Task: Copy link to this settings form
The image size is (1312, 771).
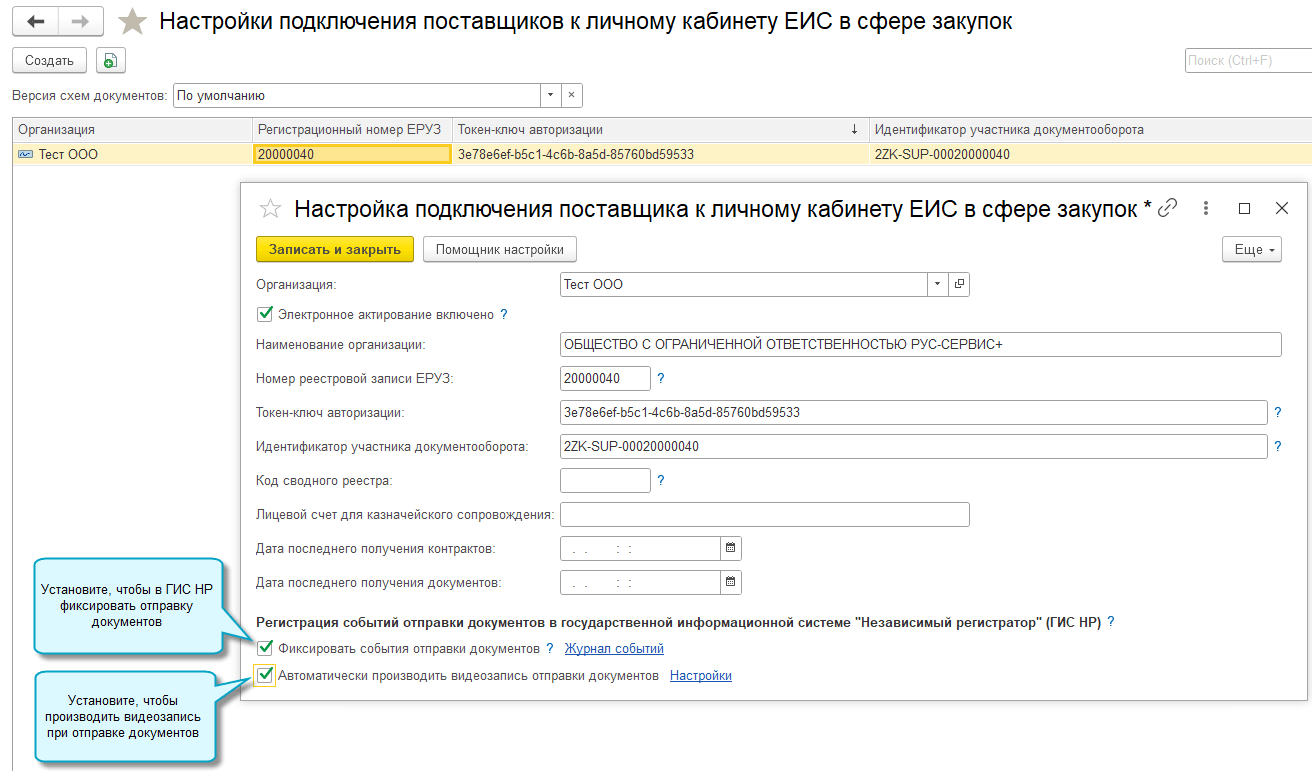Action: [x=1167, y=208]
